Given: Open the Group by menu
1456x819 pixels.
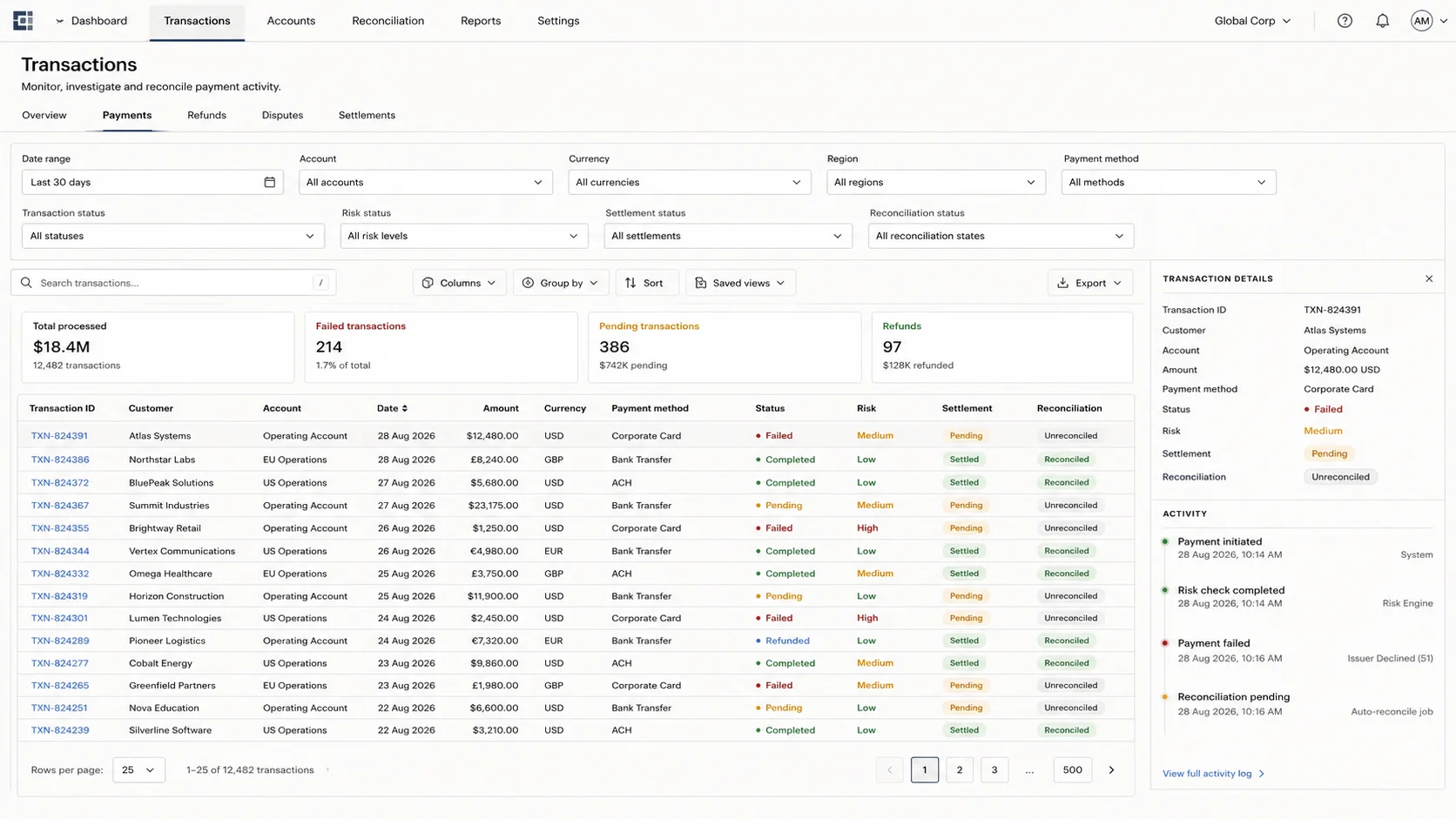Looking at the screenshot, I should [560, 283].
